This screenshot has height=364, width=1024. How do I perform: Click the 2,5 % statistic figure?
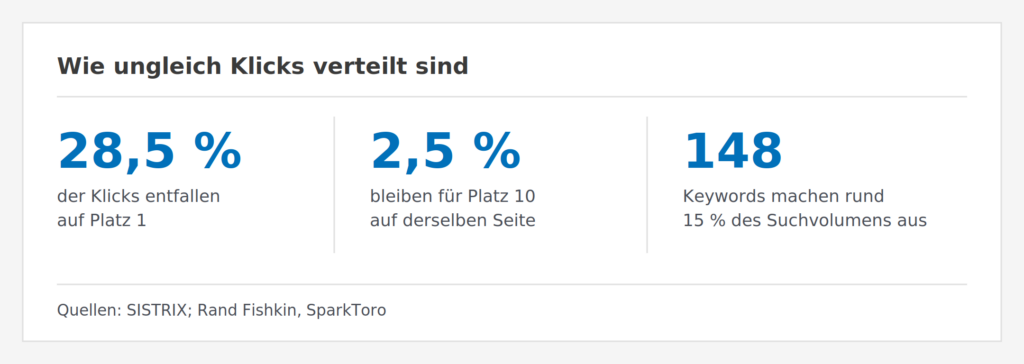click(445, 152)
